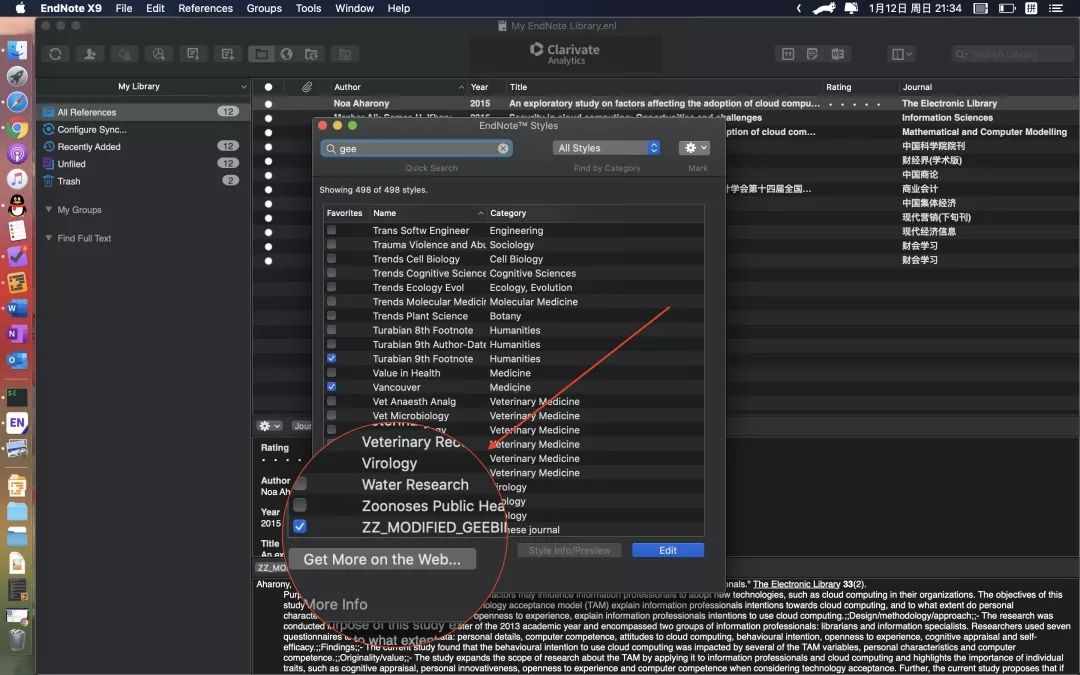Check favorite box for Turabian 8th Footnote
This screenshot has height=675, width=1080.
331,330
